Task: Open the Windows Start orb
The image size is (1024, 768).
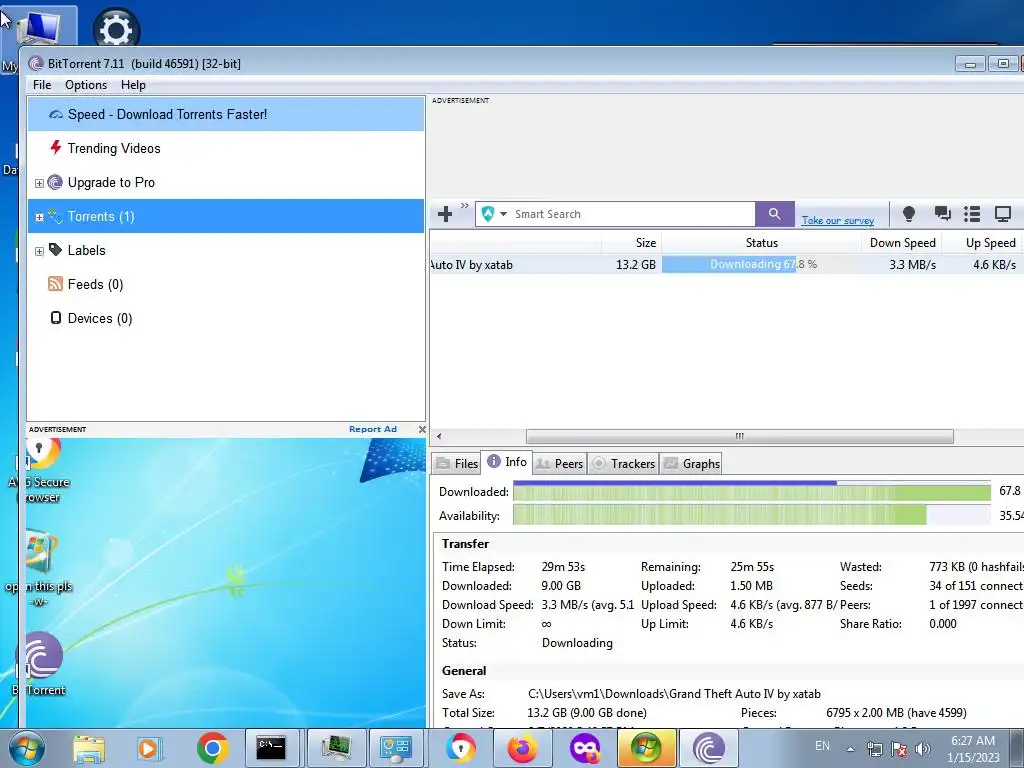Action: click(x=26, y=748)
